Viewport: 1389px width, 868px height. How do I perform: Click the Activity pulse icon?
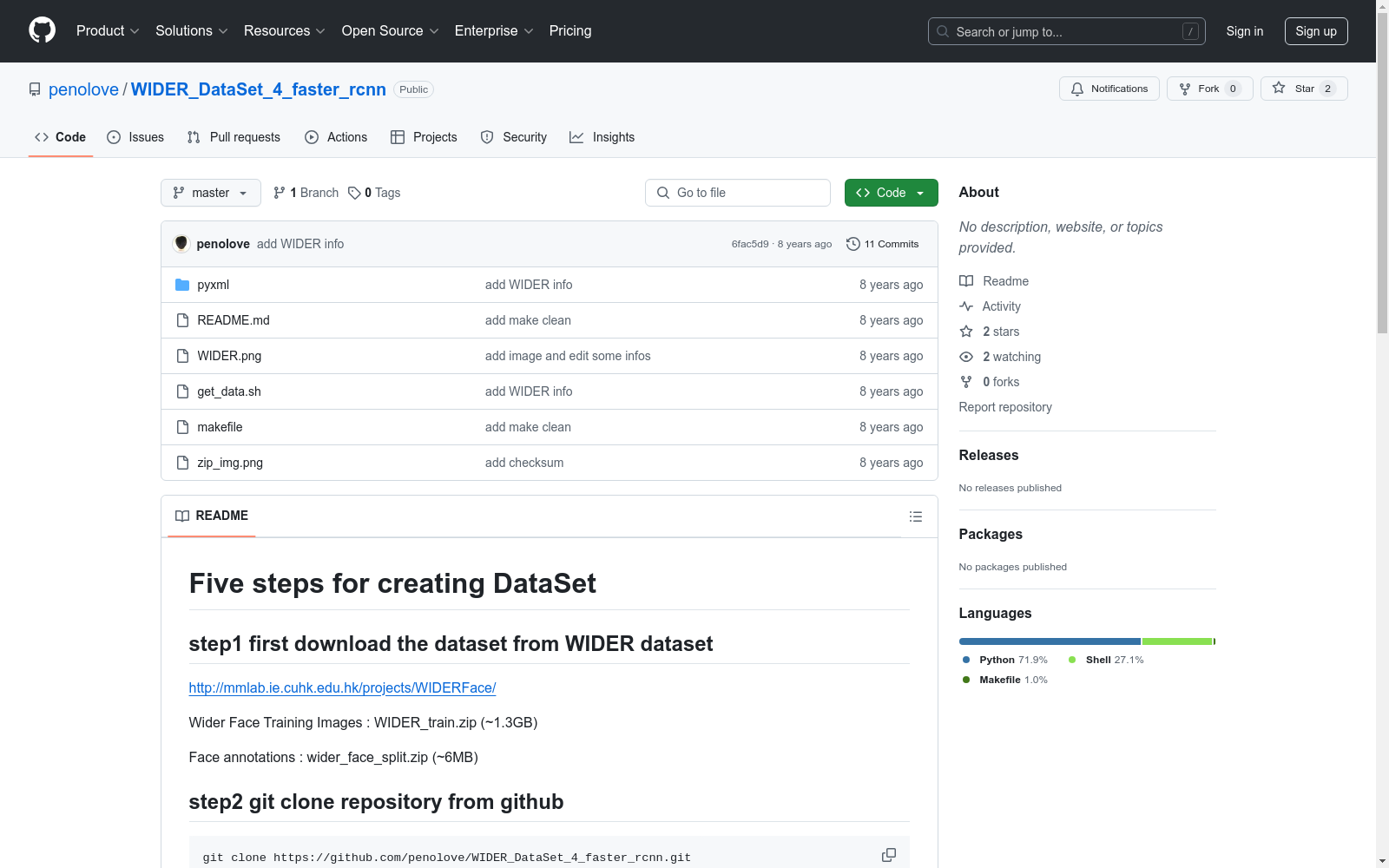pyautogui.click(x=966, y=306)
